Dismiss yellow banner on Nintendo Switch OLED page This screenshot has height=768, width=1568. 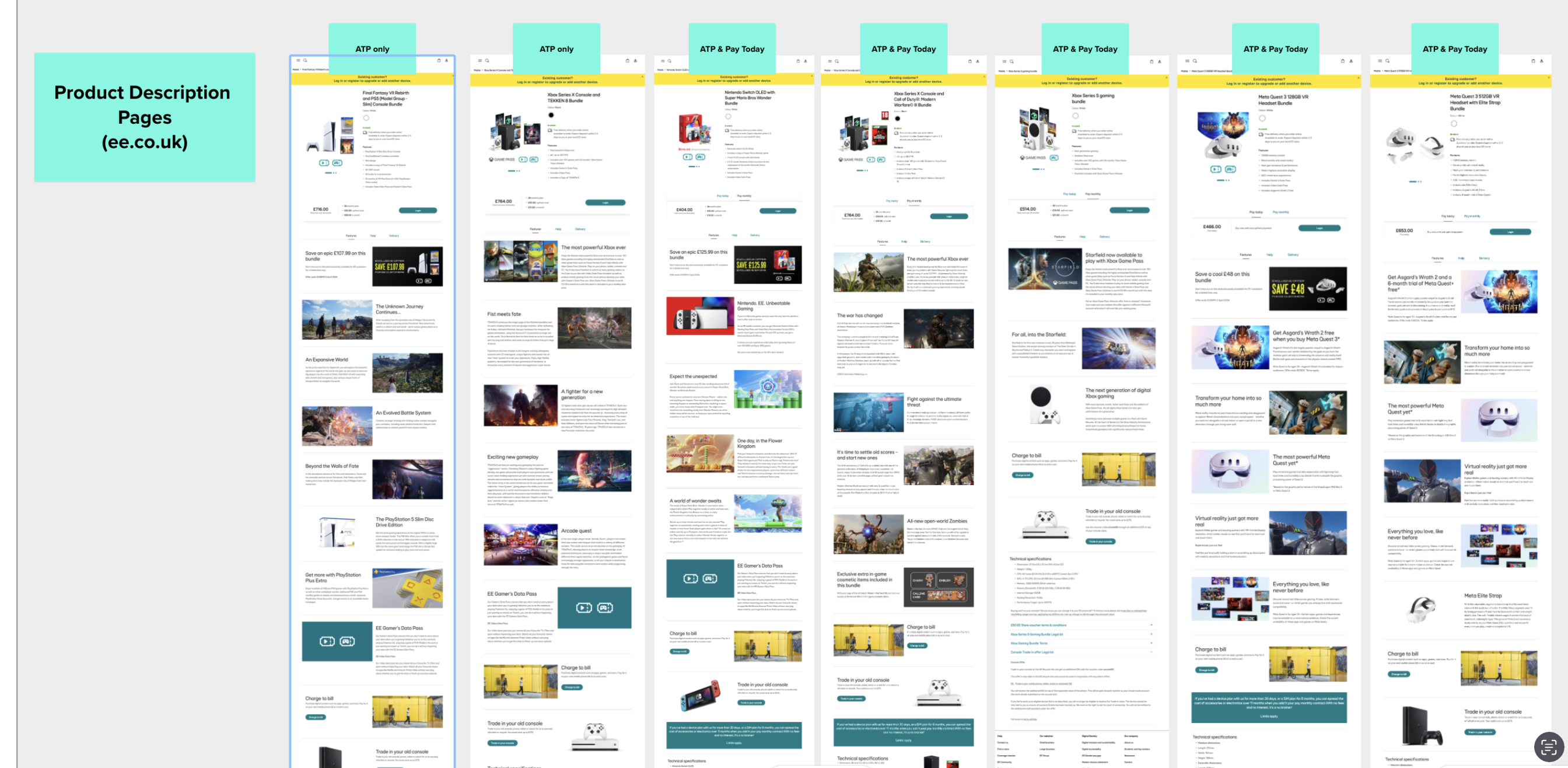(x=811, y=76)
